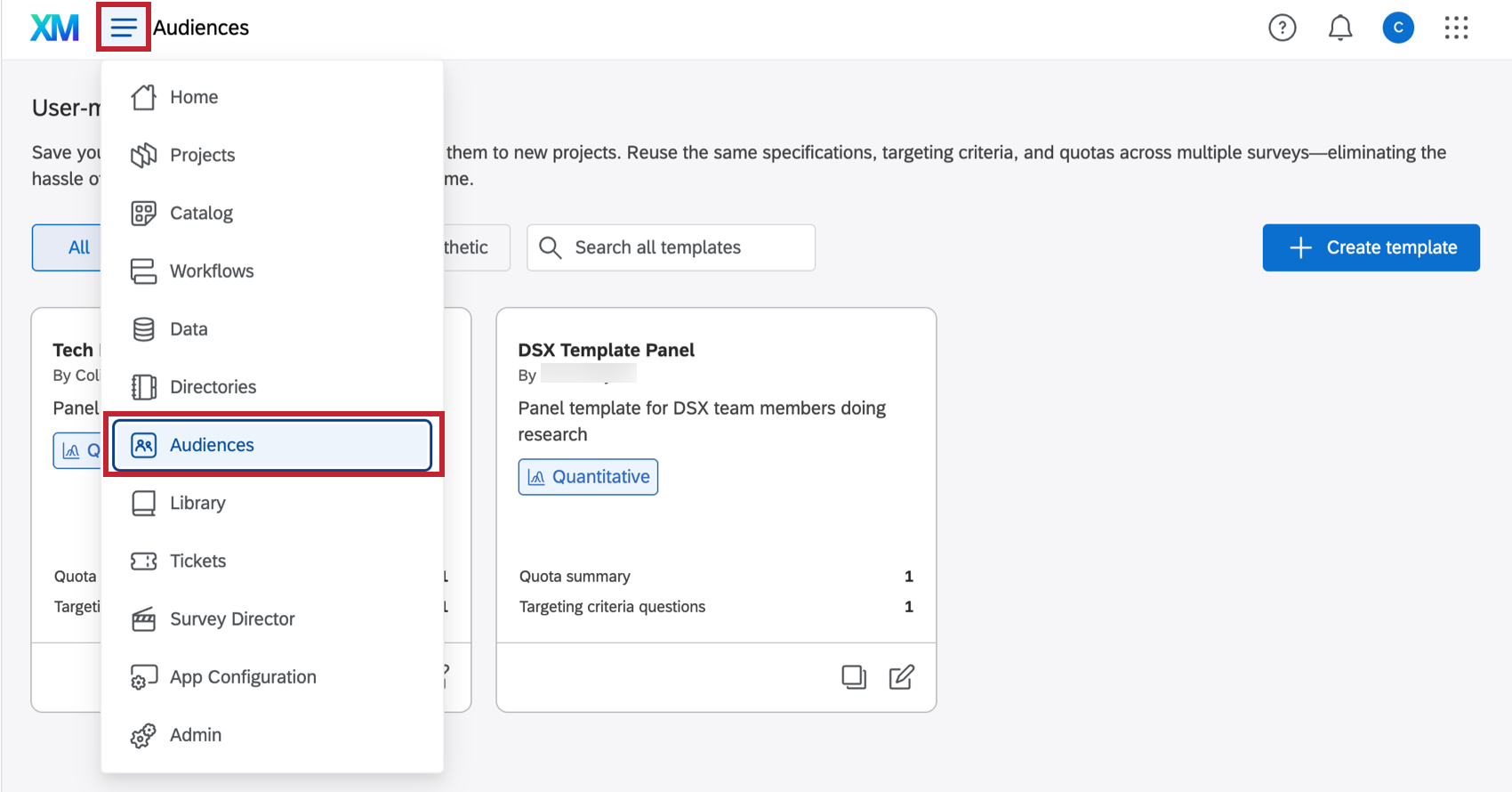Click the Quantitative tag on DSX panel
Screen dimensions: 1512x792
(x=588, y=477)
